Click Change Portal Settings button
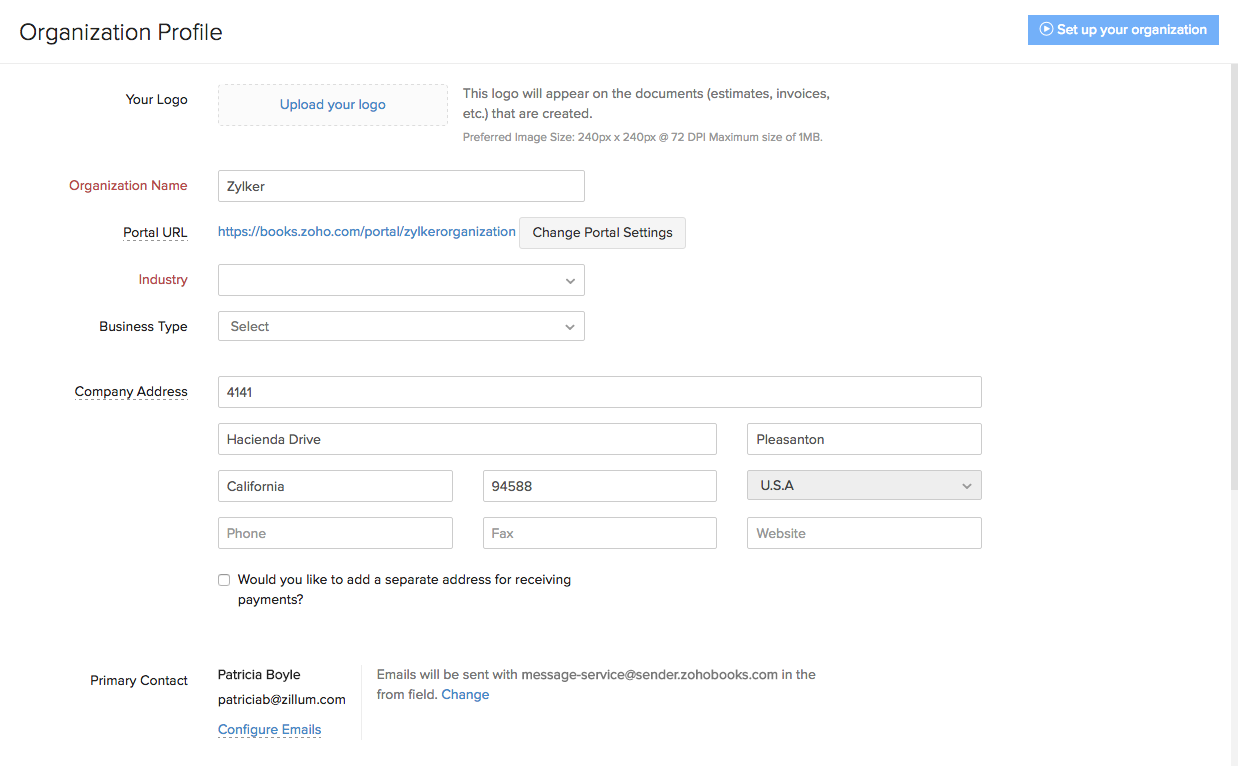Screen dimensions: 1238x766 point(602,232)
